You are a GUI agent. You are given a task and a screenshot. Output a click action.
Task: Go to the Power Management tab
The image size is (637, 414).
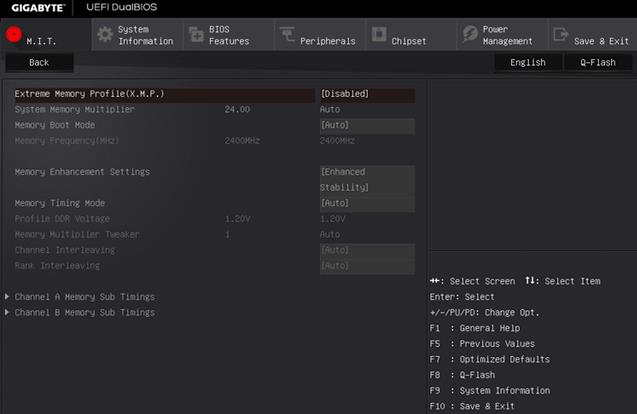point(503,35)
